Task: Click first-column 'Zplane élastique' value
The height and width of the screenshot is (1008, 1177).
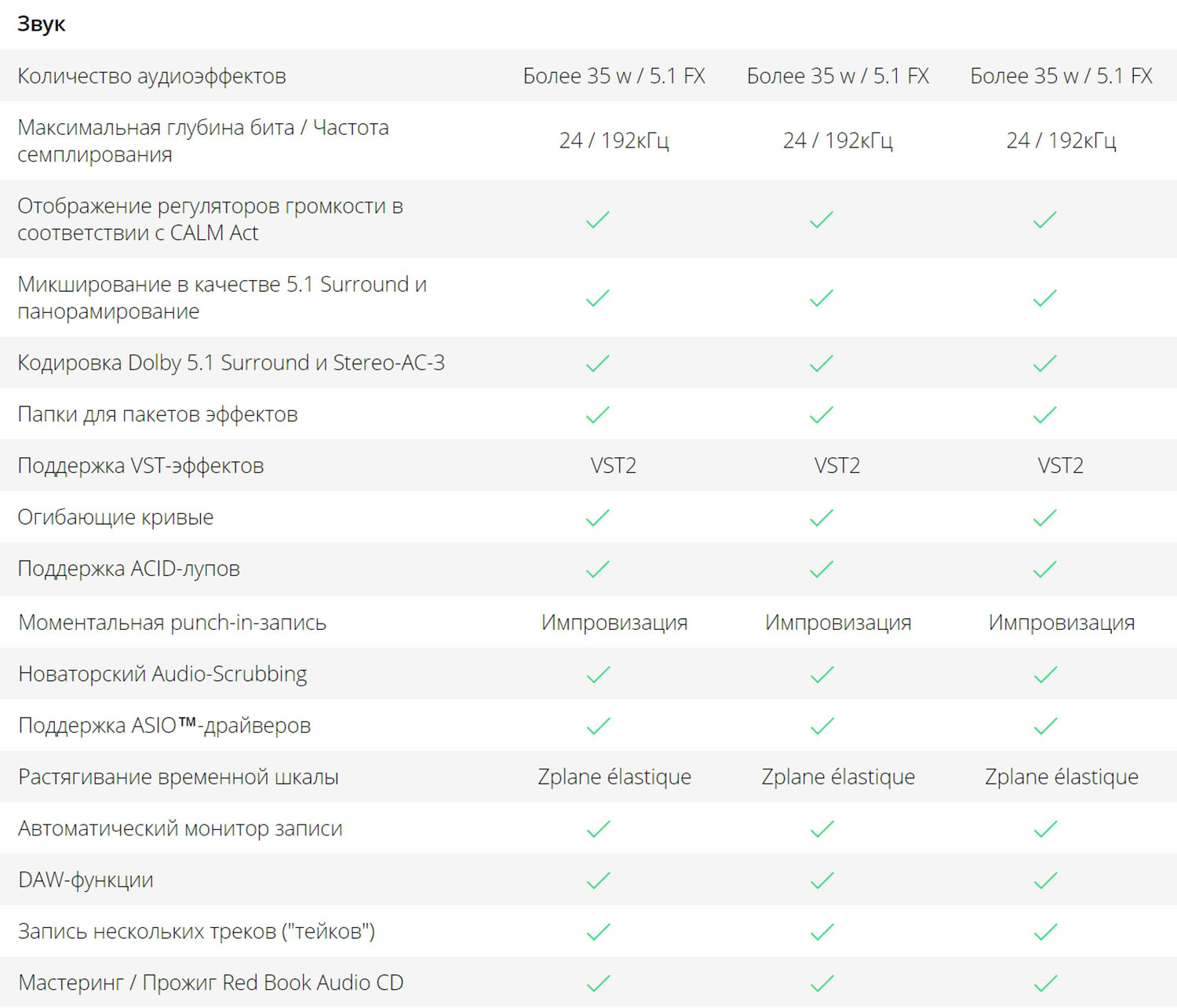Action: pos(614,777)
